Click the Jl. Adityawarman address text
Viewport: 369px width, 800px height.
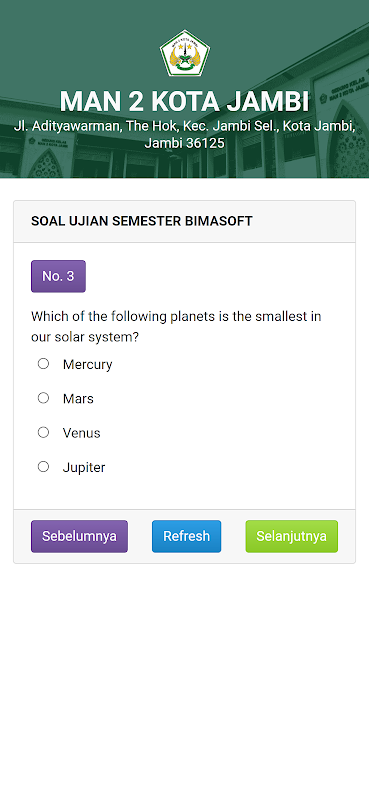tap(184, 134)
